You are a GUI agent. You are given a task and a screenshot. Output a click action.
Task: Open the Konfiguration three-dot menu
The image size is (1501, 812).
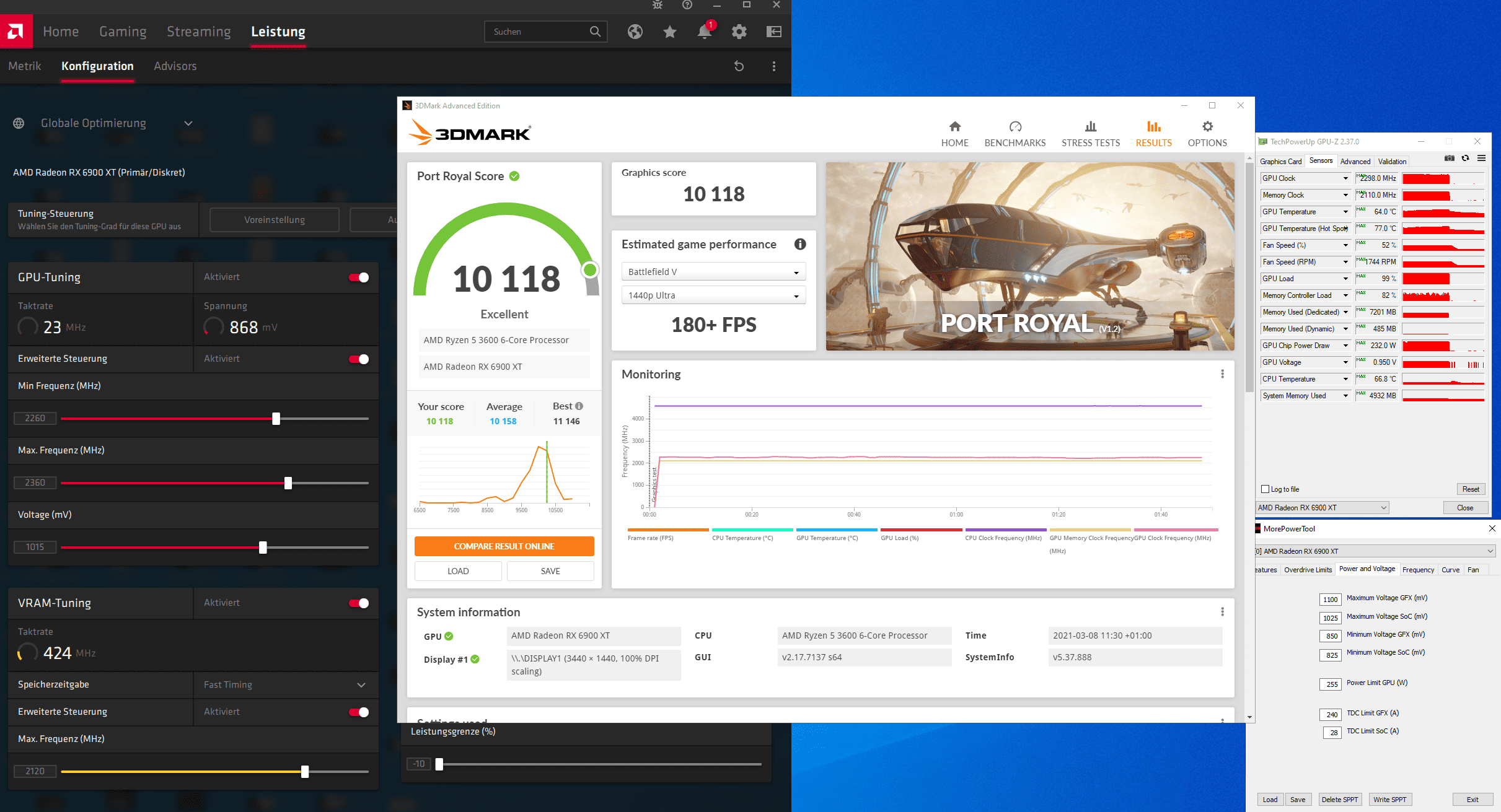pos(774,66)
